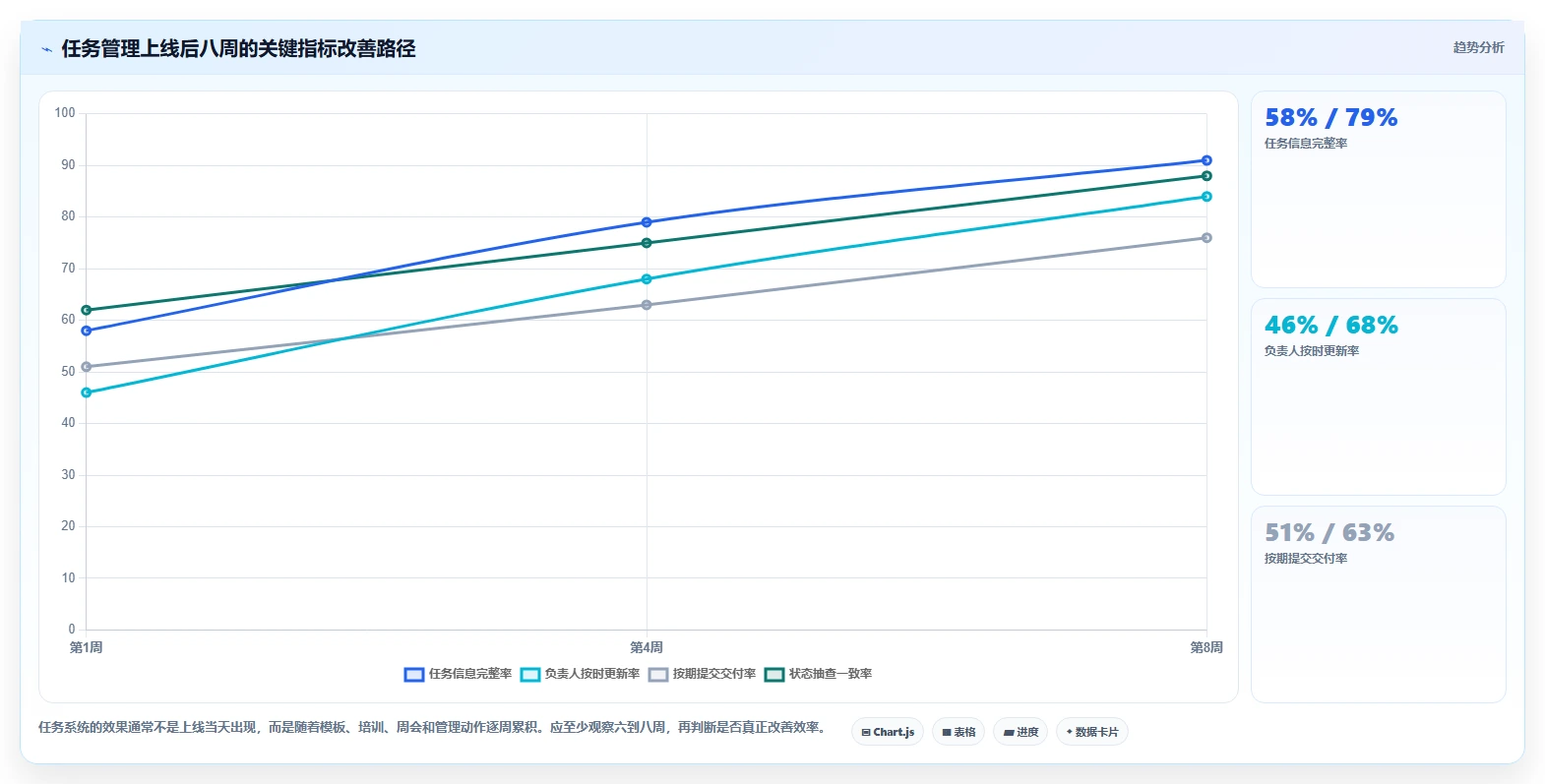This screenshot has width=1545, height=784.
Task: Select the gray 第8周 data point at 76
Action: (1206, 238)
